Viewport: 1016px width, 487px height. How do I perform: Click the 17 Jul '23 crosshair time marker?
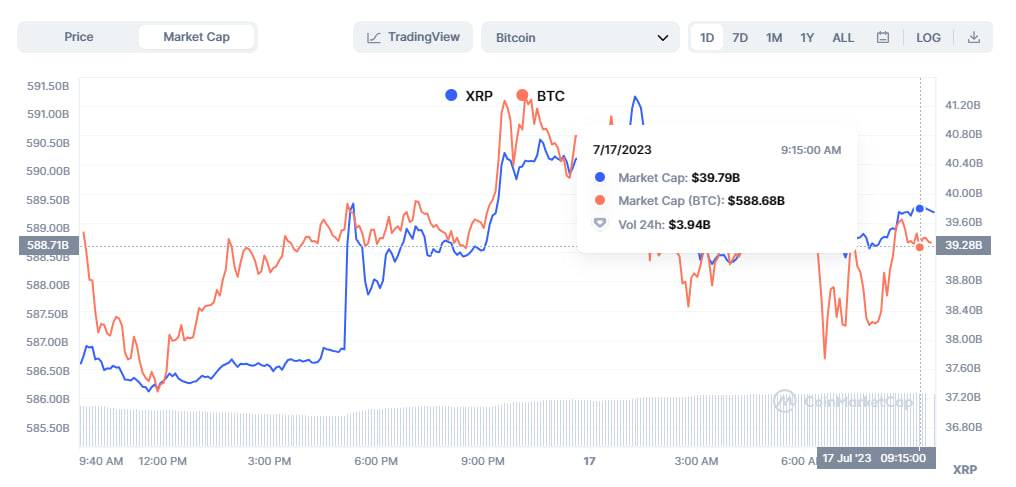point(872,458)
